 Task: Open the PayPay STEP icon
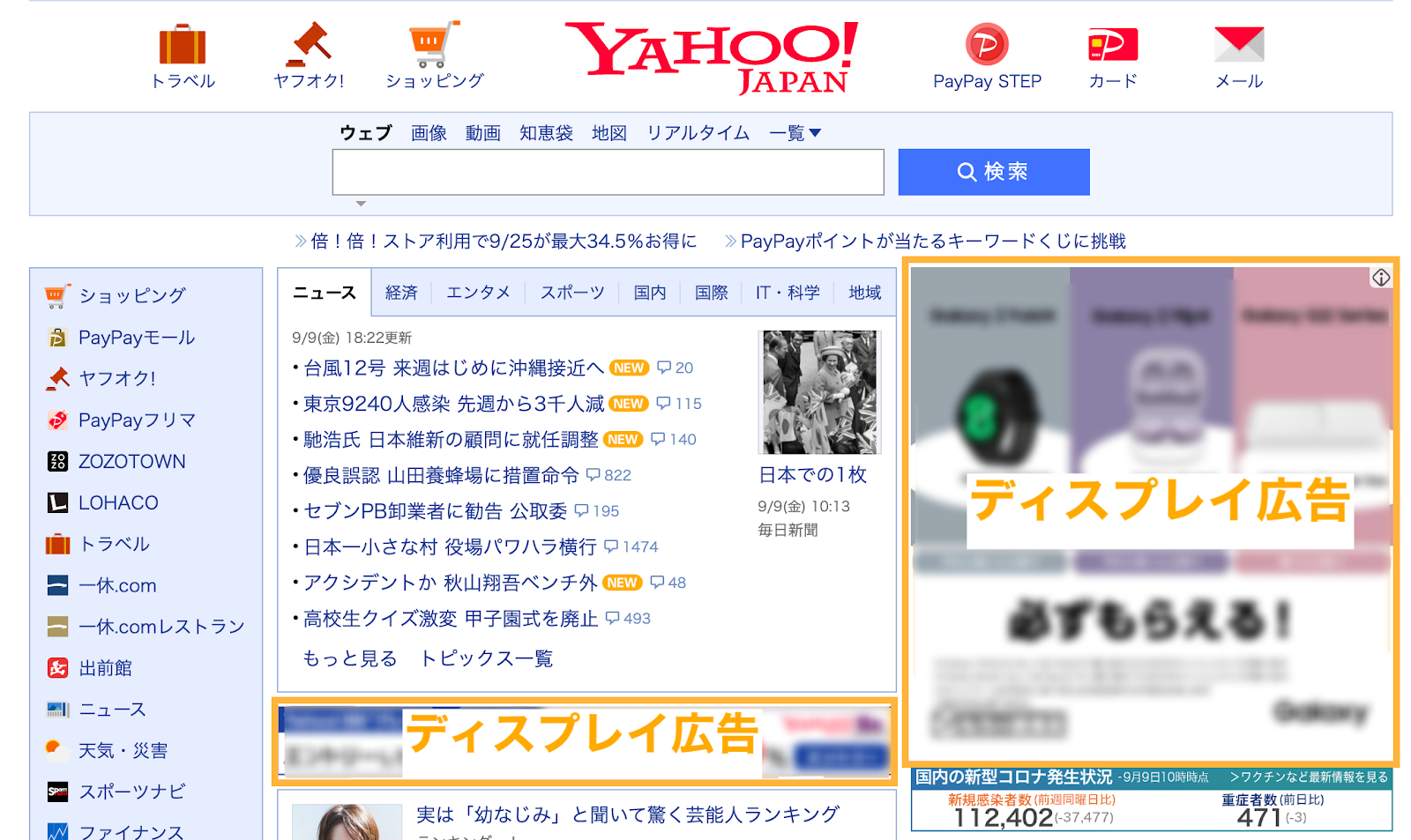tap(987, 44)
